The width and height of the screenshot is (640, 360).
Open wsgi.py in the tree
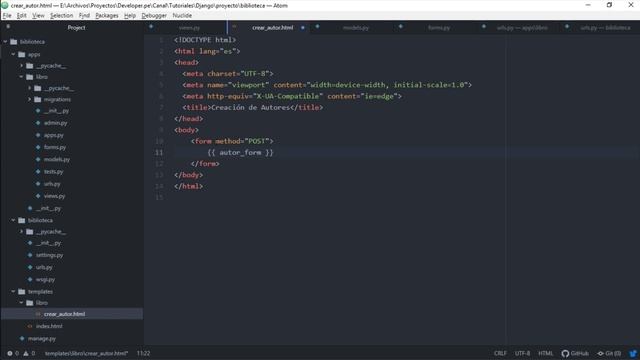coord(45,280)
